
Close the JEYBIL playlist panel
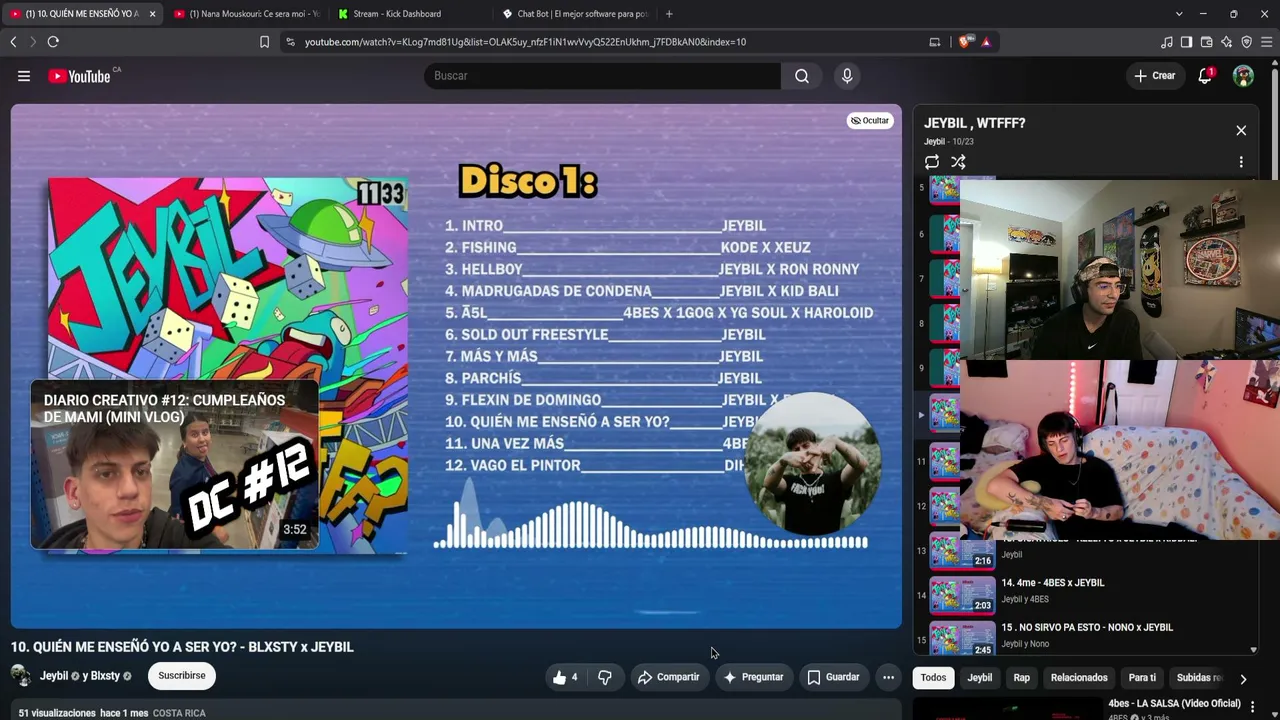[1241, 131]
